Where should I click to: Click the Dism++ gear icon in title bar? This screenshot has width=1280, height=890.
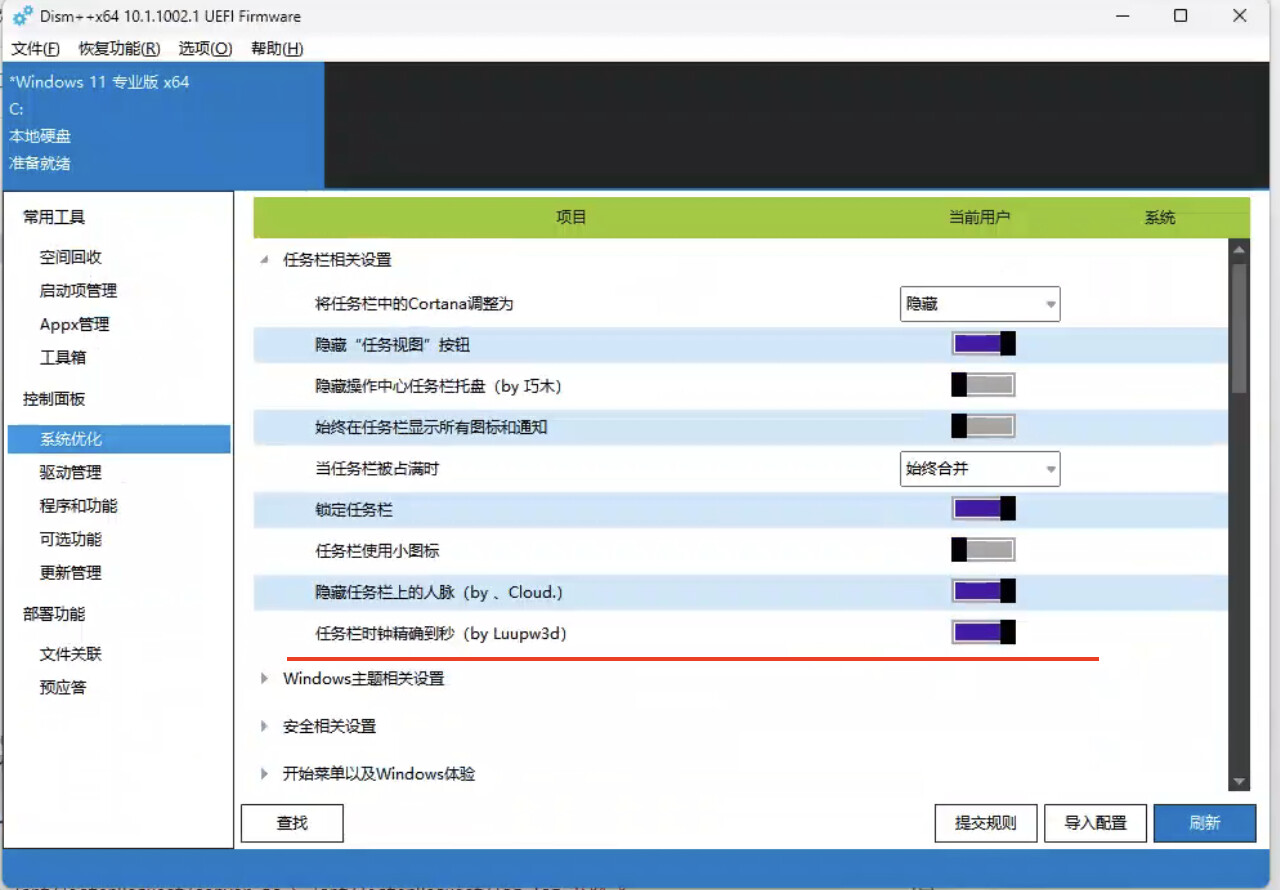tap(22, 16)
